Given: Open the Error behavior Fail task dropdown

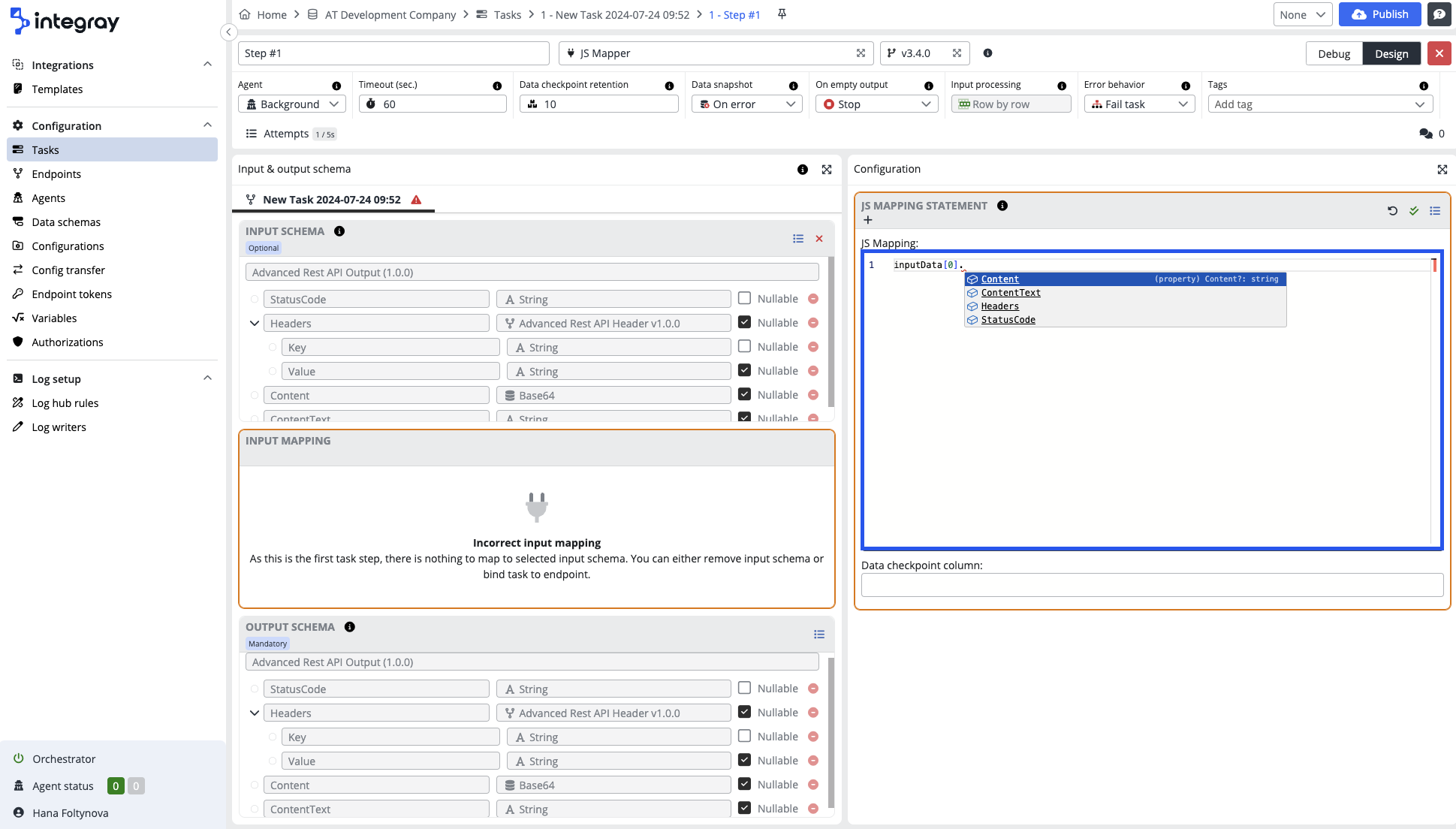Looking at the screenshot, I should point(1139,104).
